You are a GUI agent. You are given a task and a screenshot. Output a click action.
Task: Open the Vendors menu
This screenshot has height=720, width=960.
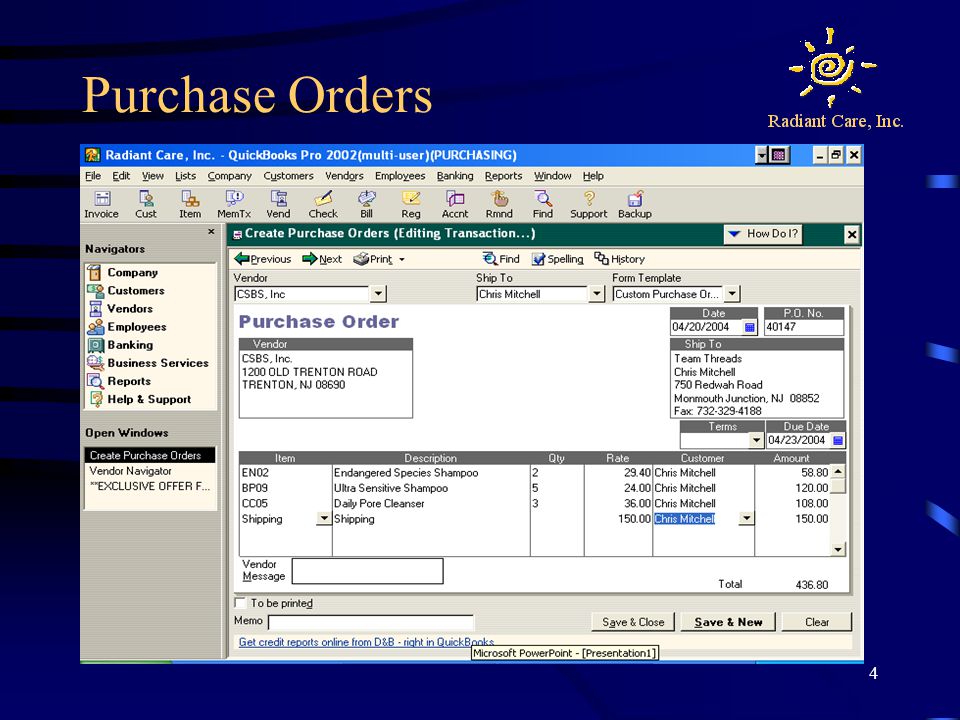click(344, 176)
